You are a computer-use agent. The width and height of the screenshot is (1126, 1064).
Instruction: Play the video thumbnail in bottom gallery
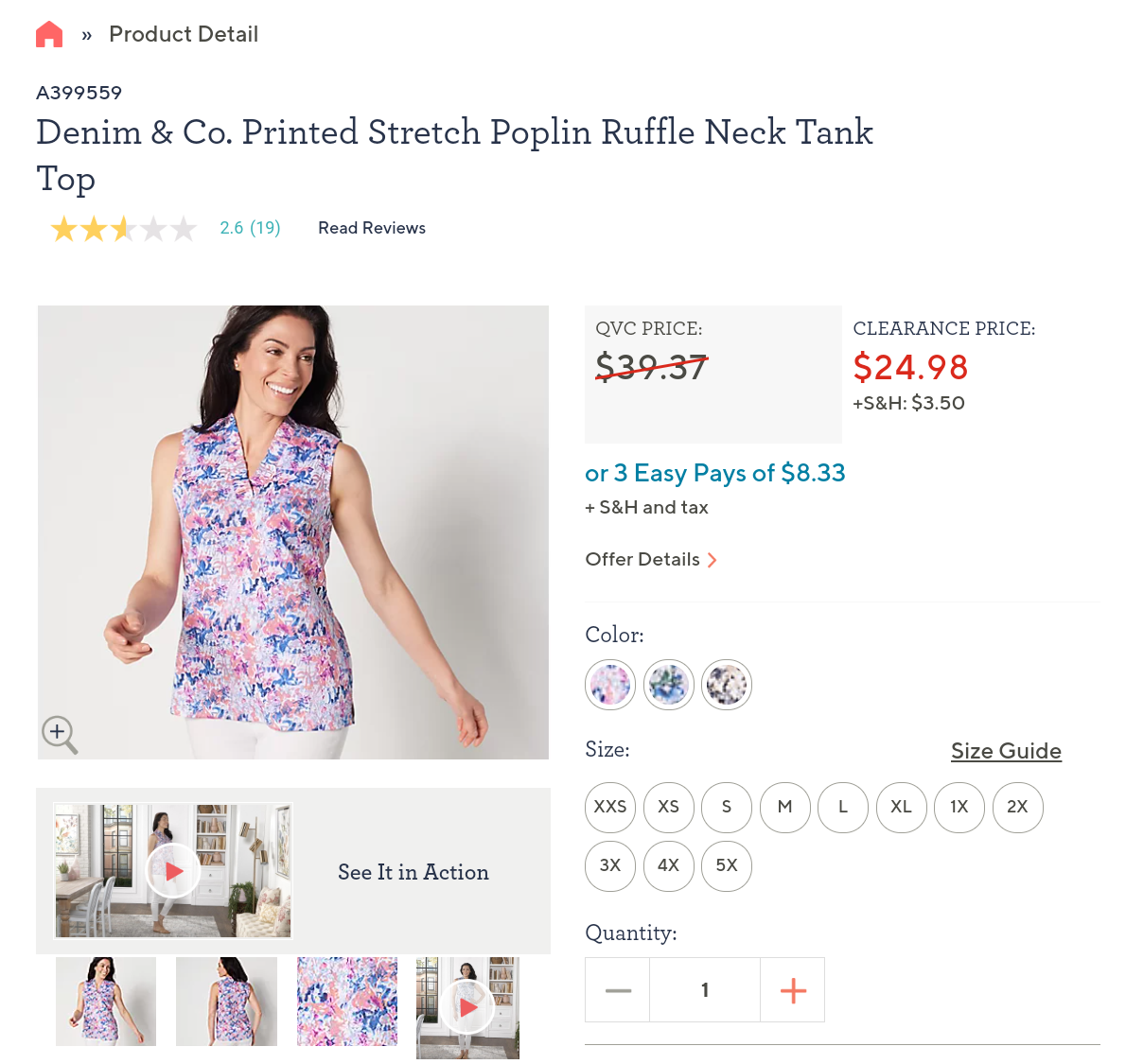coord(467,1006)
